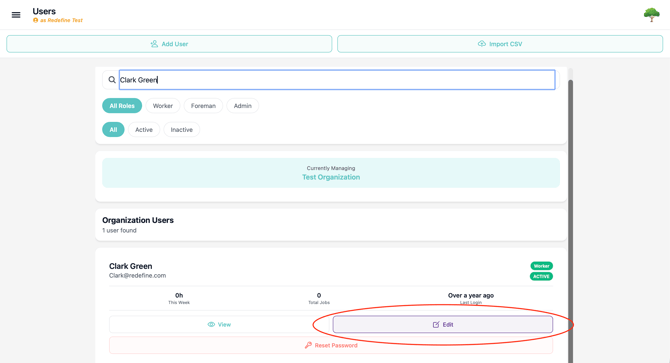Reset Clark Green's password

tap(331, 345)
